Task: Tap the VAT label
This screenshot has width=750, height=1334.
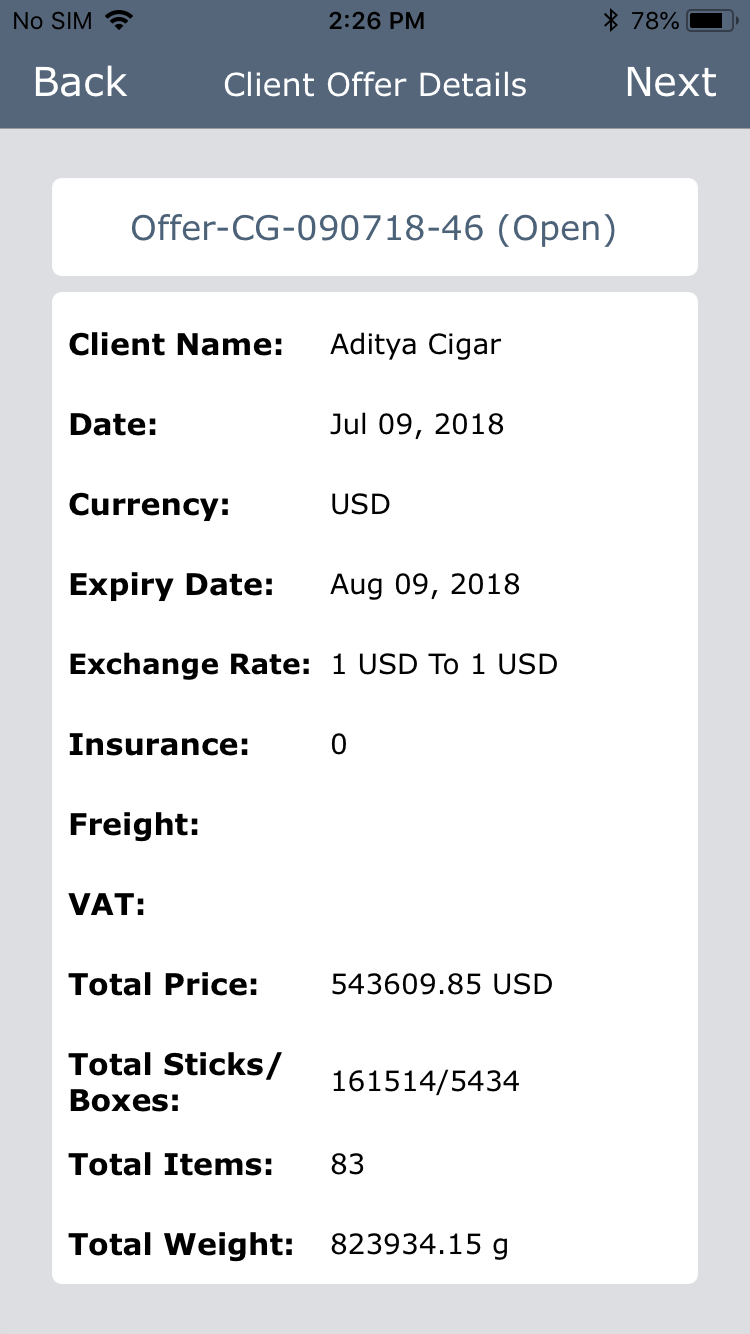Action: pyautogui.click(x=107, y=905)
